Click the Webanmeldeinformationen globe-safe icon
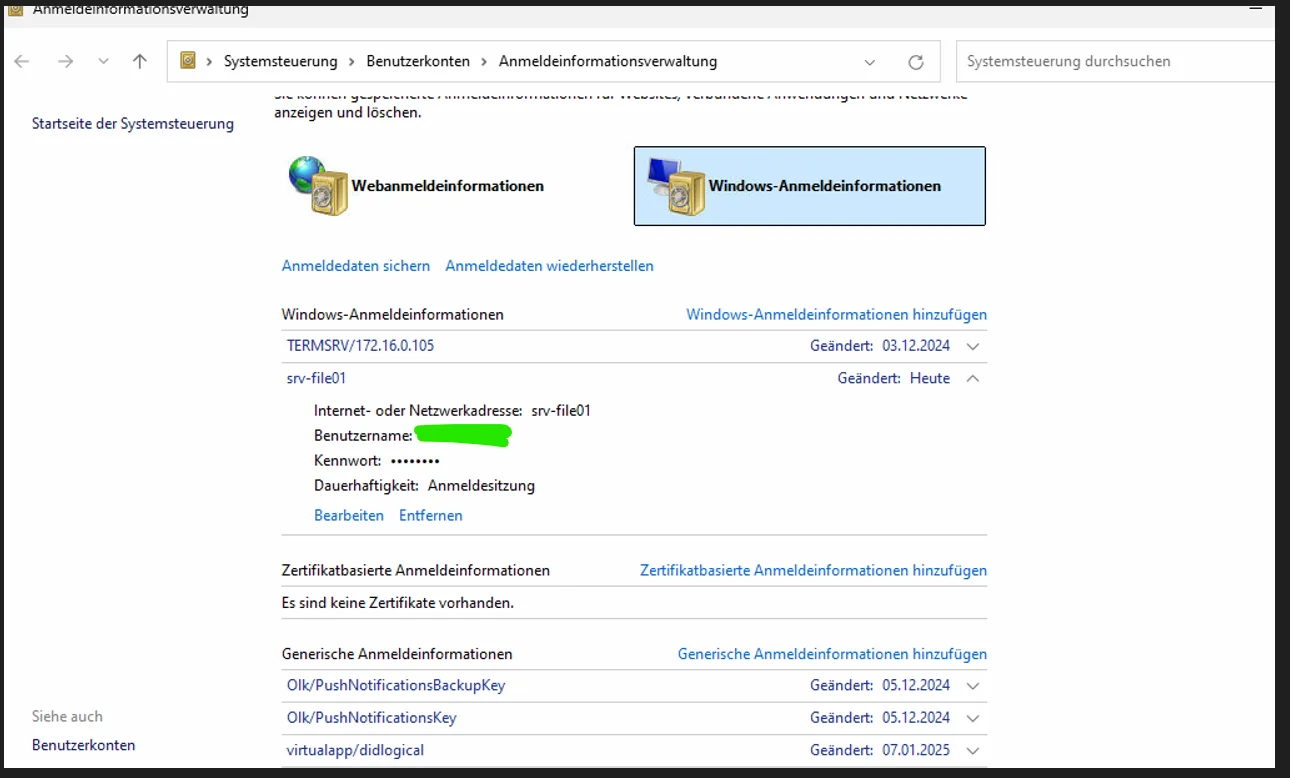 pyautogui.click(x=319, y=186)
